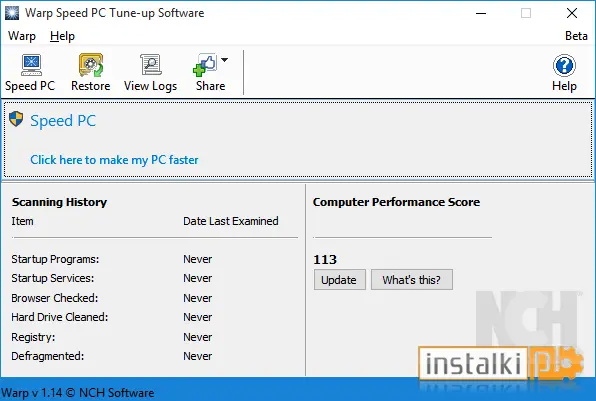596x401 pixels.
Task: Click the Warp app icon in title bar
Action: pyautogui.click(x=12, y=13)
